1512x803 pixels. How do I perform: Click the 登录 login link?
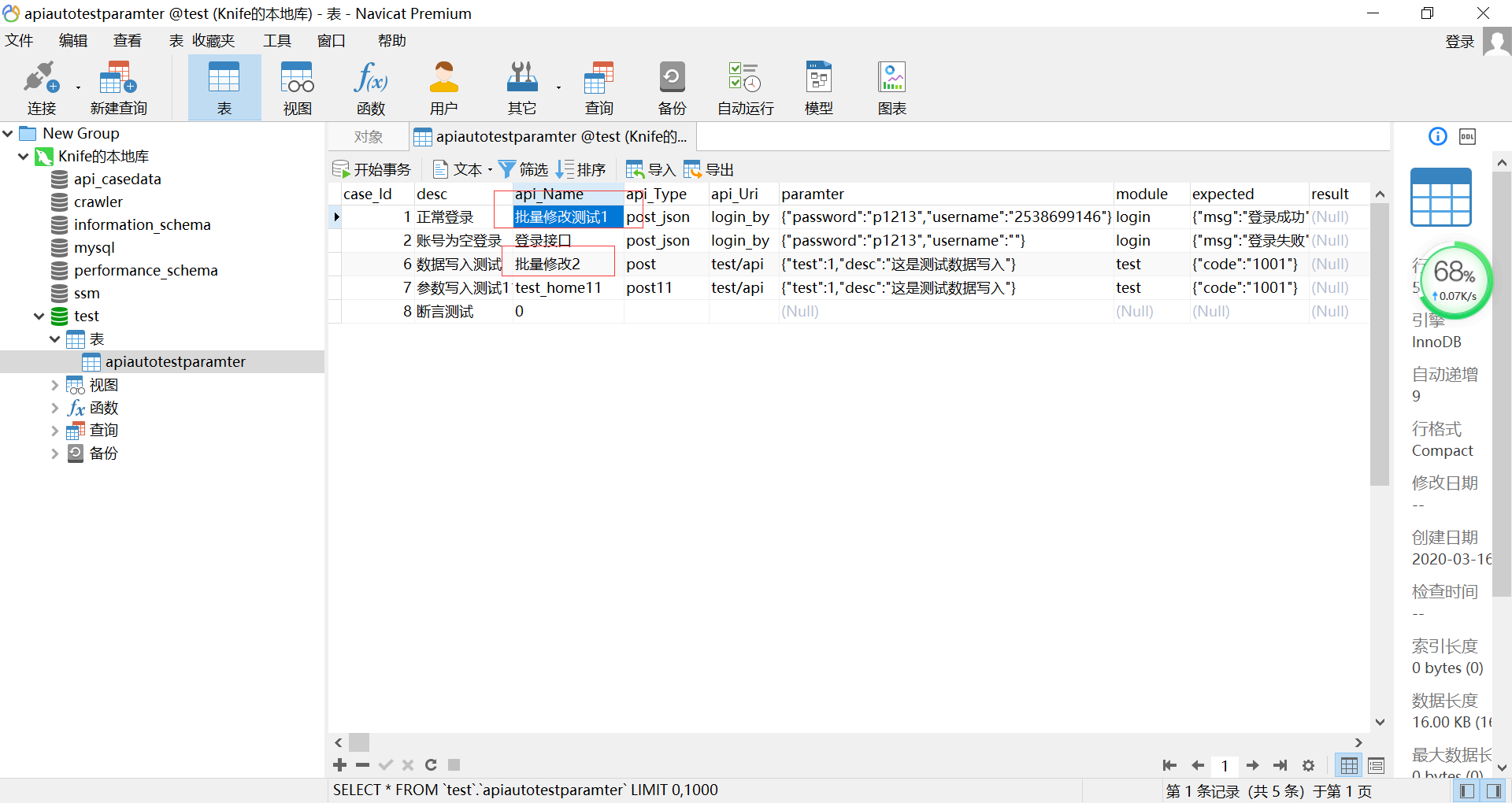tap(1459, 41)
